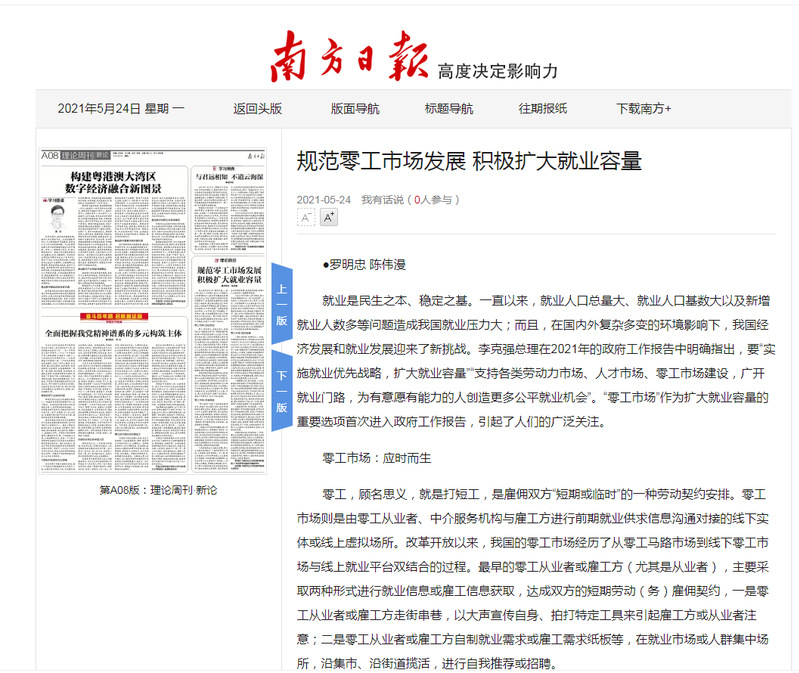Click the increase font size A+ icon
Viewport: 799px width, 673px height.
click(x=328, y=218)
